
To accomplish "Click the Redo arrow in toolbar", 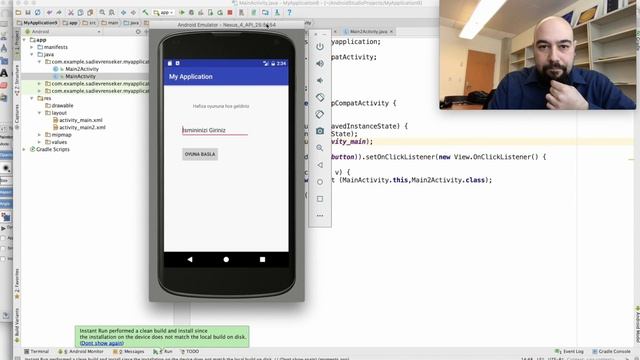I will point(59,13).
